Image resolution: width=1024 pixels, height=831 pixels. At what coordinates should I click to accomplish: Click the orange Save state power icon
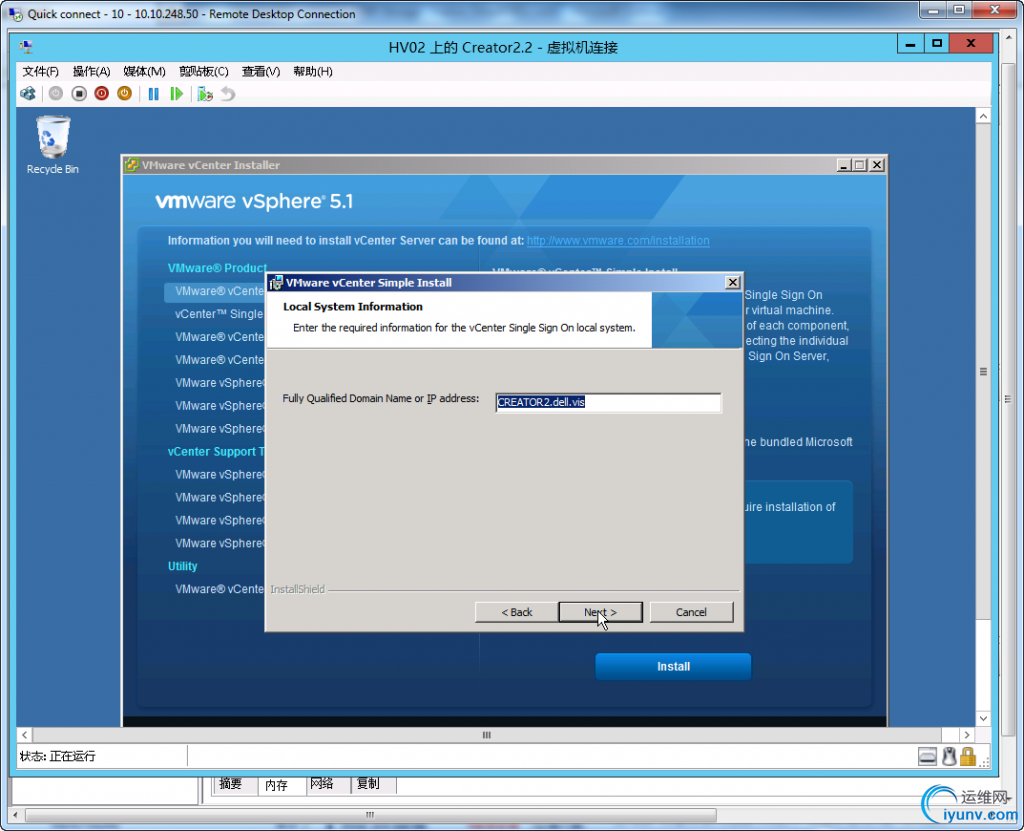(124, 94)
